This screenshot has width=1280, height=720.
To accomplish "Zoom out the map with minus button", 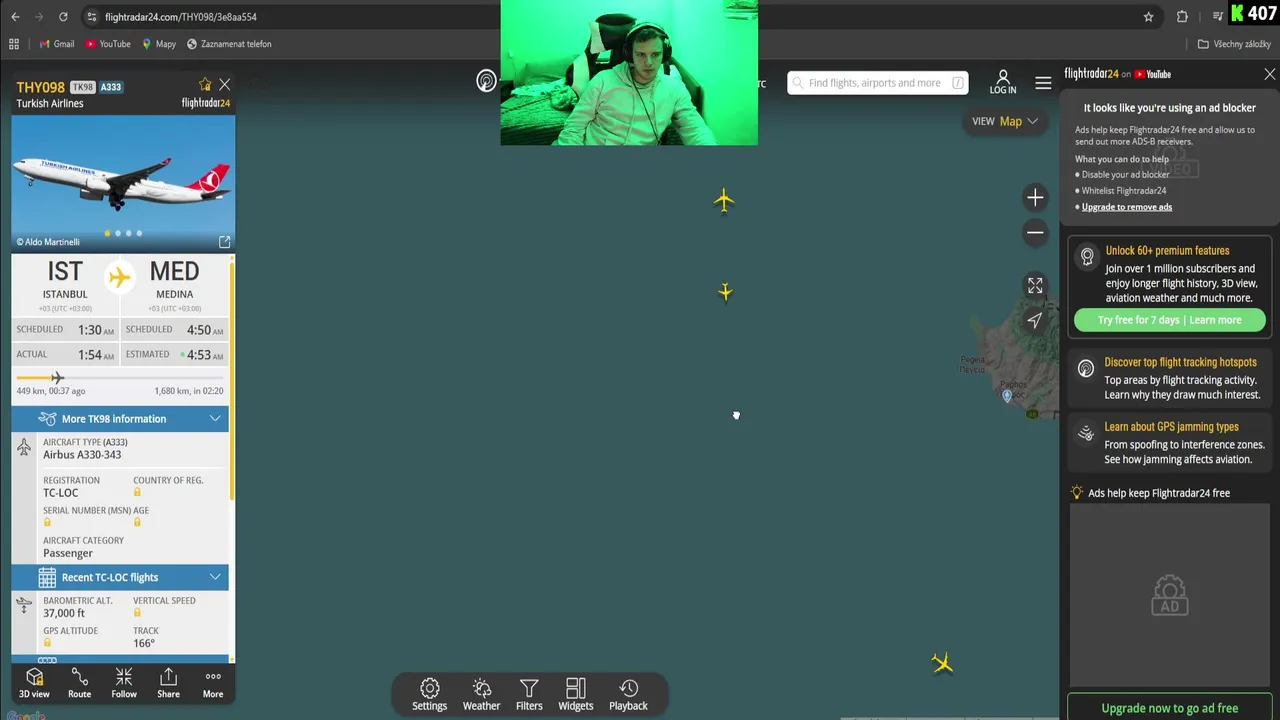I will click(1035, 233).
